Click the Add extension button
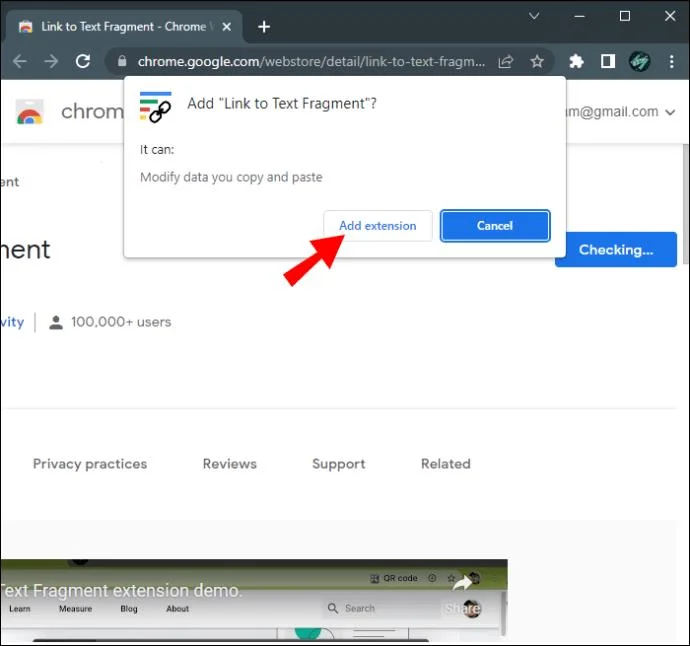The image size is (690, 646). pos(378,226)
